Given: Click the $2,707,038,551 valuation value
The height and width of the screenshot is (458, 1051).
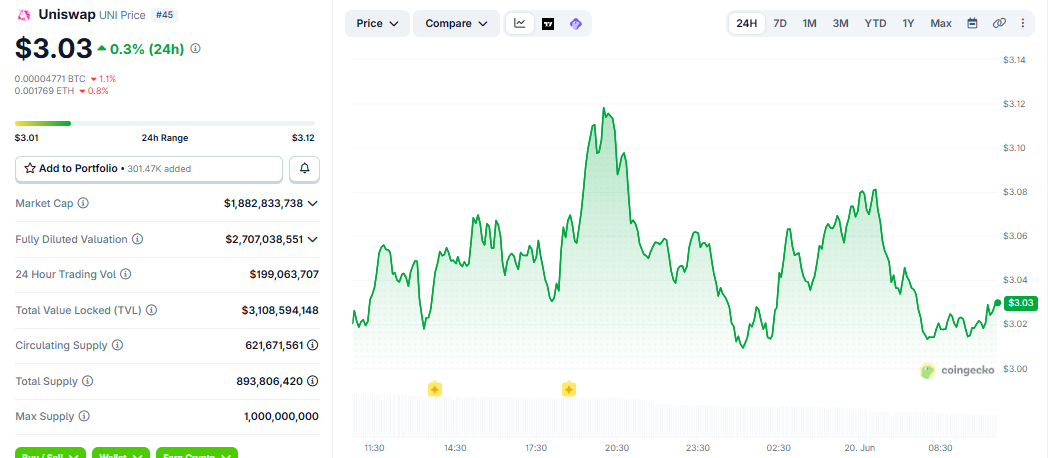Looking at the screenshot, I should (263, 239).
